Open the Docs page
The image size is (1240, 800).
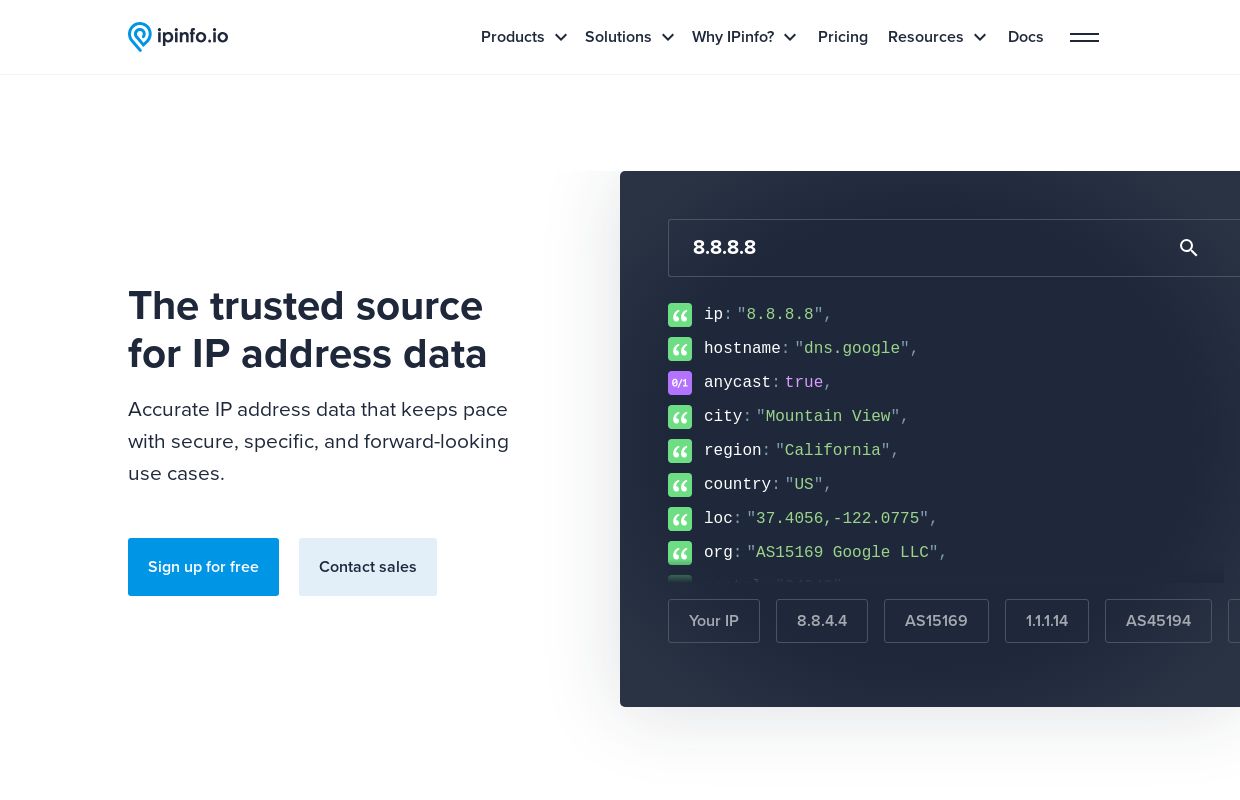coord(1025,37)
